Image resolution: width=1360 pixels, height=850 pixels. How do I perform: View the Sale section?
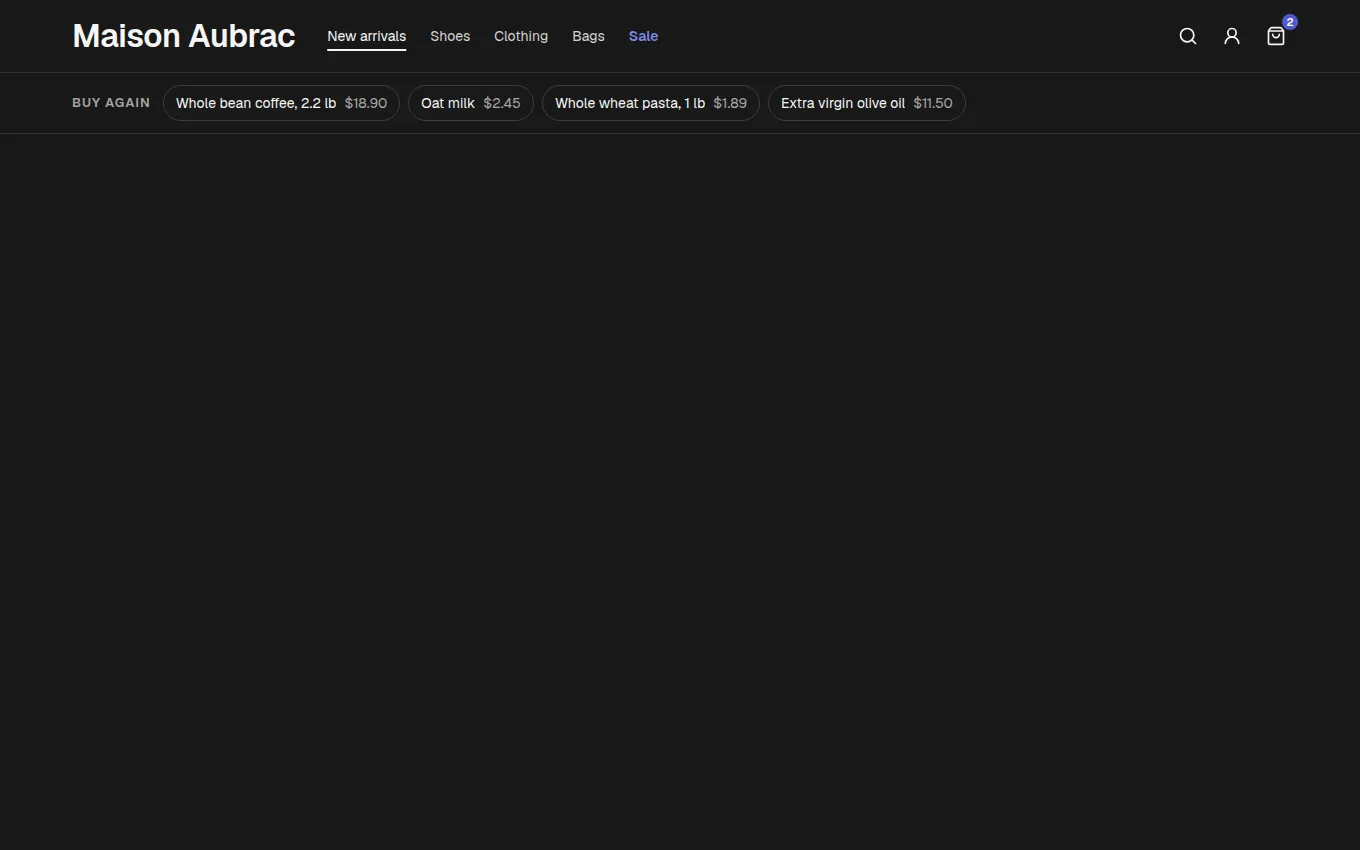643,36
